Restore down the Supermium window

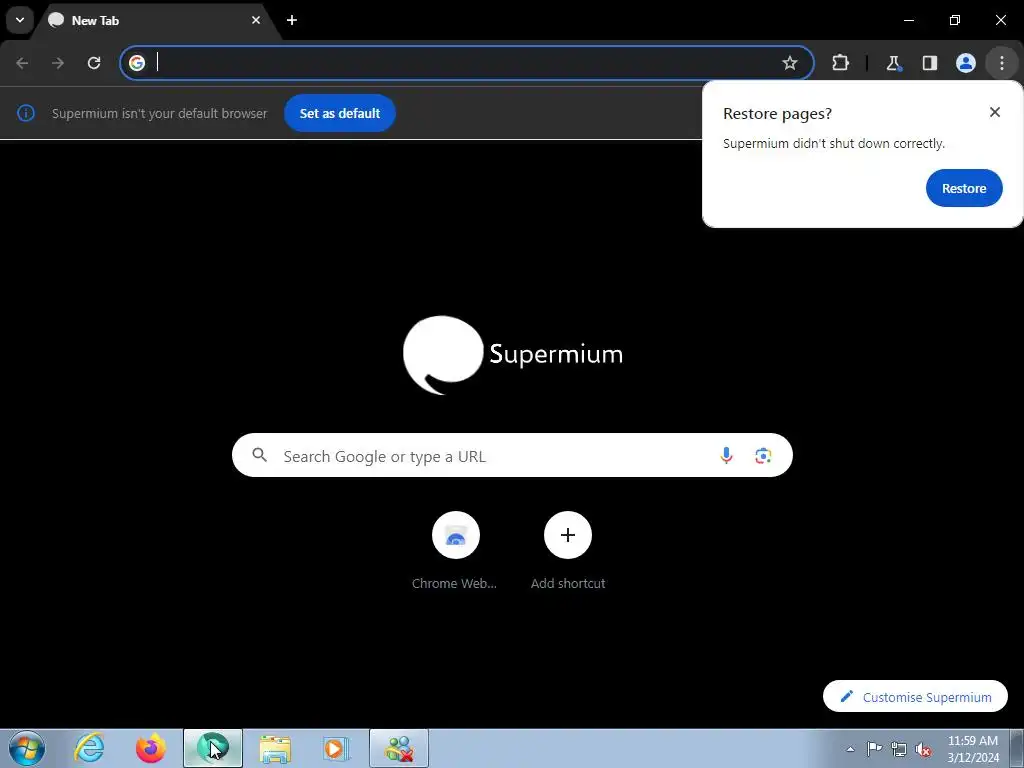tap(955, 20)
